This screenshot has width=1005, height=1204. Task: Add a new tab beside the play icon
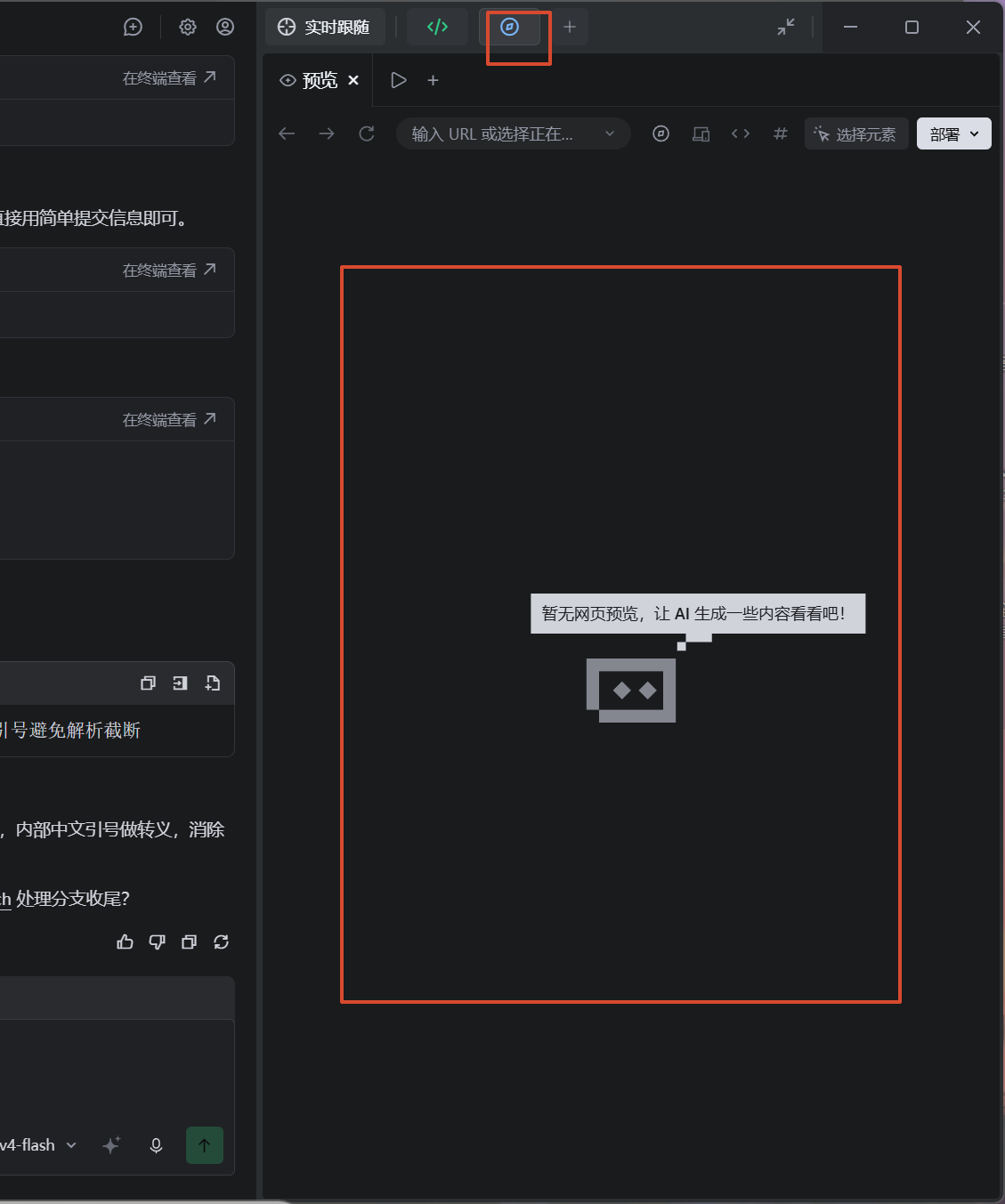[434, 80]
